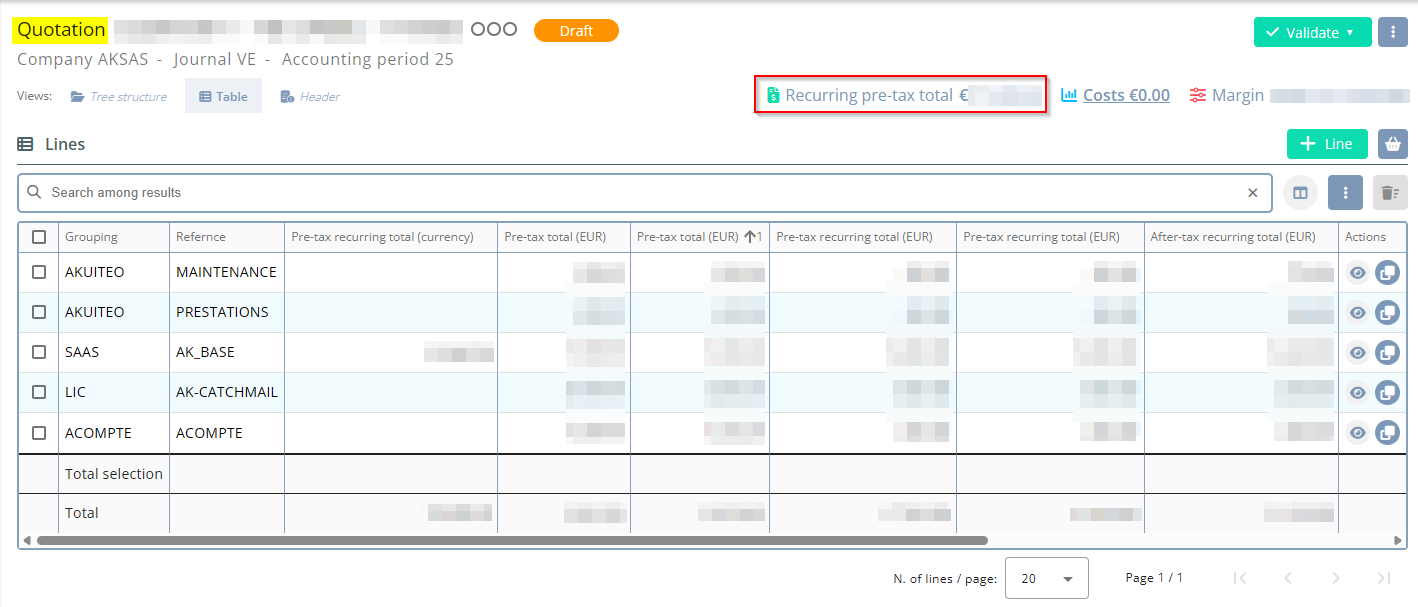Image resolution: width=1418 pixels, height=607 pixels.
Task: Open column layout settings icon
Action: [x=1300, y=193]
